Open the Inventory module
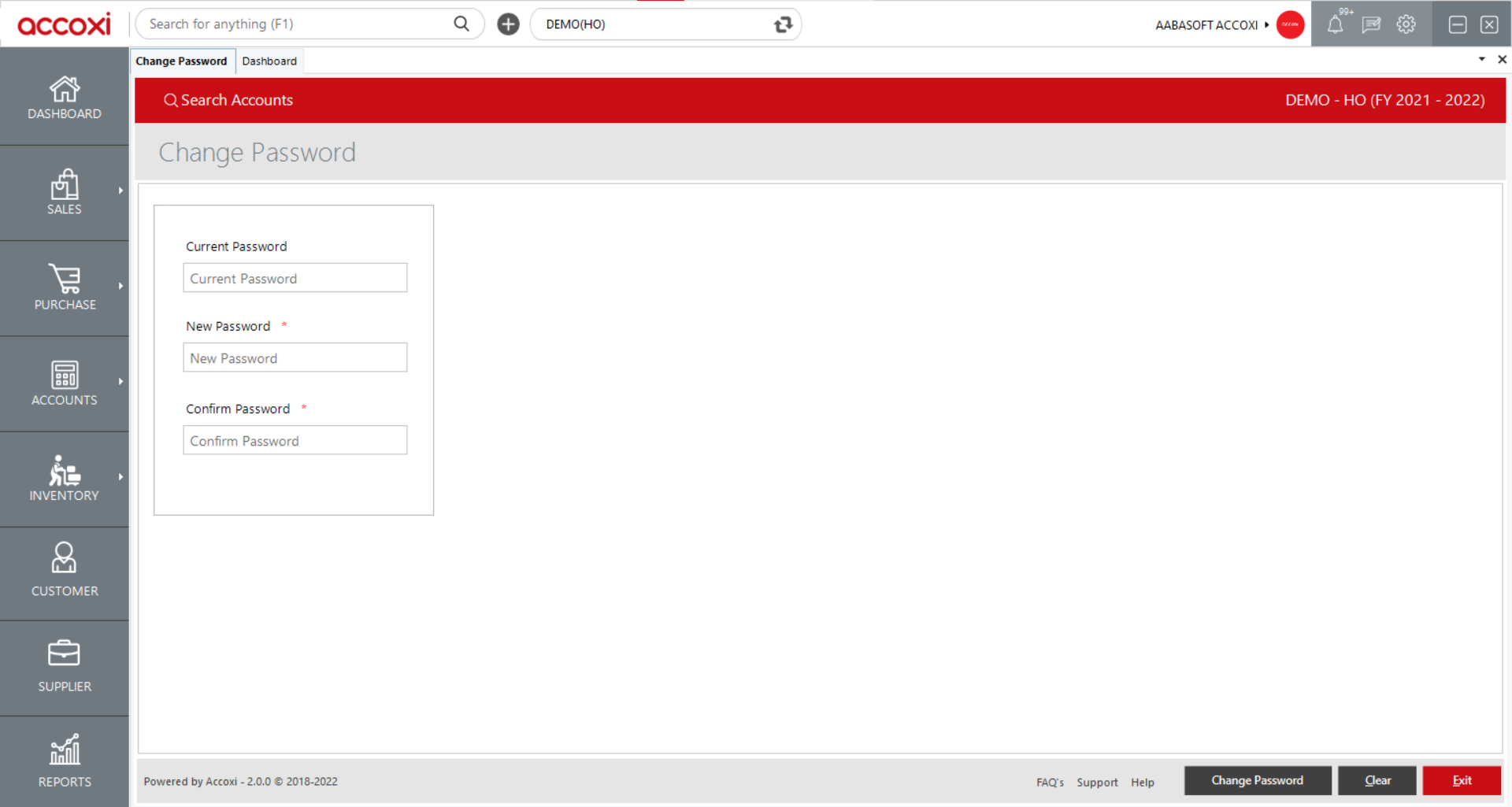The height and width of the screenshot is (807, 1512). click(65, 479)
